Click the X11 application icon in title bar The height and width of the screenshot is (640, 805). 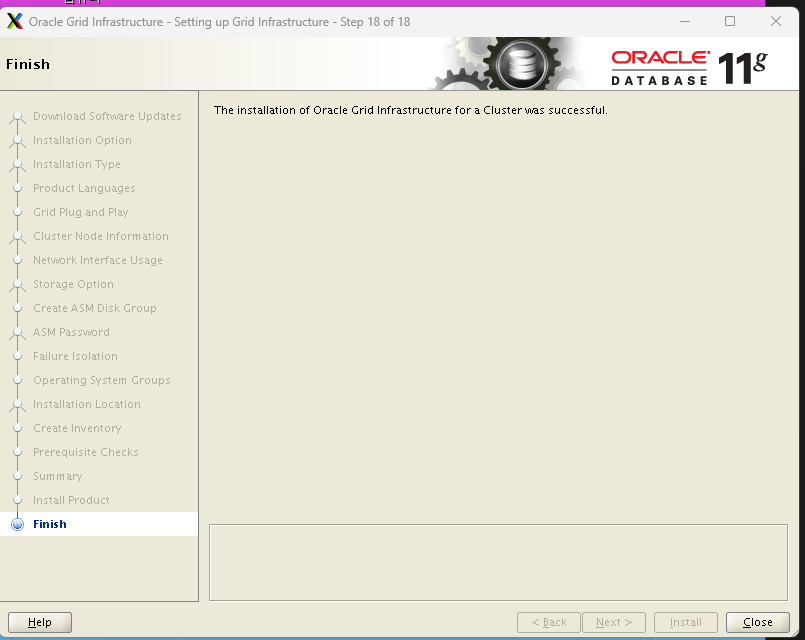[15, 21]
